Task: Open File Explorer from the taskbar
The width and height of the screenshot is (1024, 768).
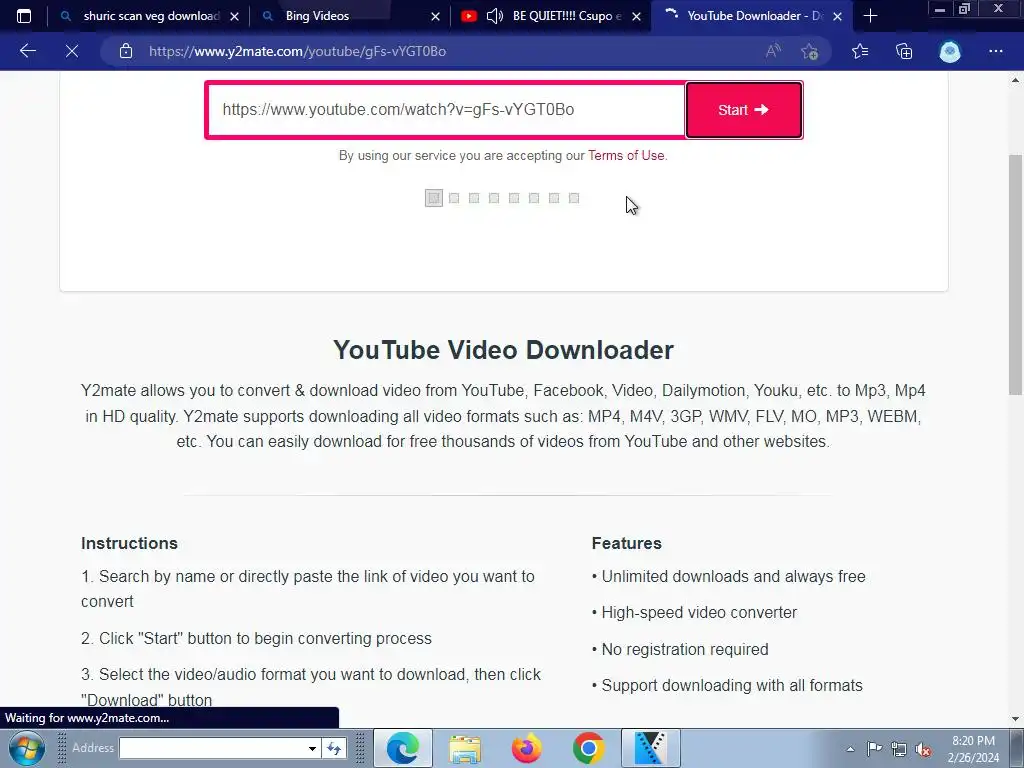Action: [x=465, y=748]
